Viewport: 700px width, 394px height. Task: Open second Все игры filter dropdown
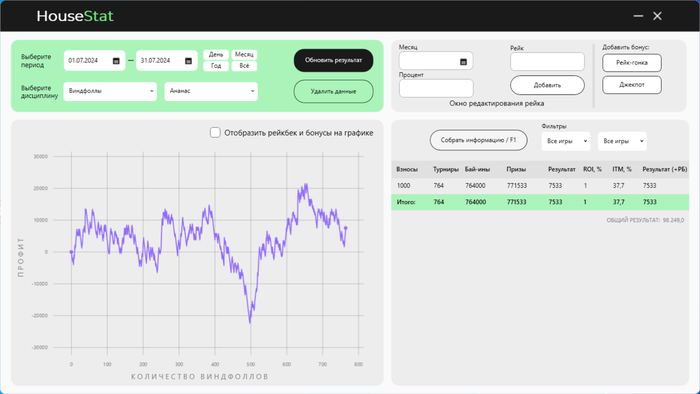click(622, 141)
